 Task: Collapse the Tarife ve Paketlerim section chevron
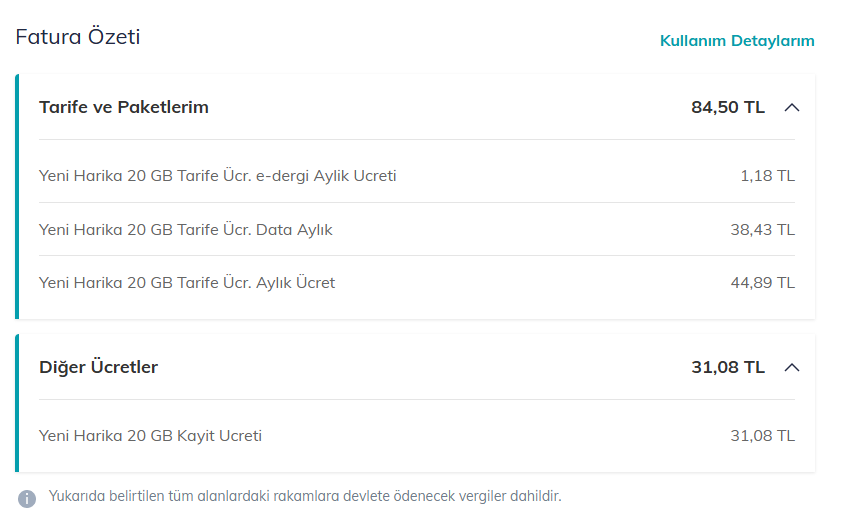(792, 107)
